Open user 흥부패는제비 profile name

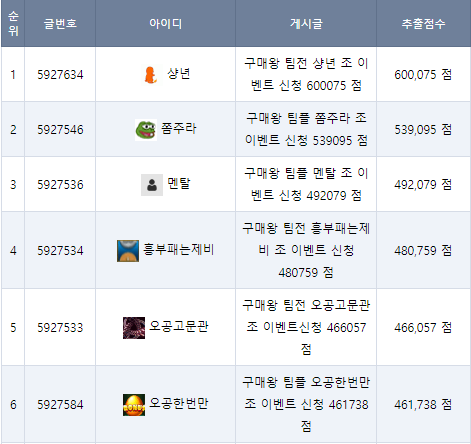pyautogui.click(x=179, y=250)
